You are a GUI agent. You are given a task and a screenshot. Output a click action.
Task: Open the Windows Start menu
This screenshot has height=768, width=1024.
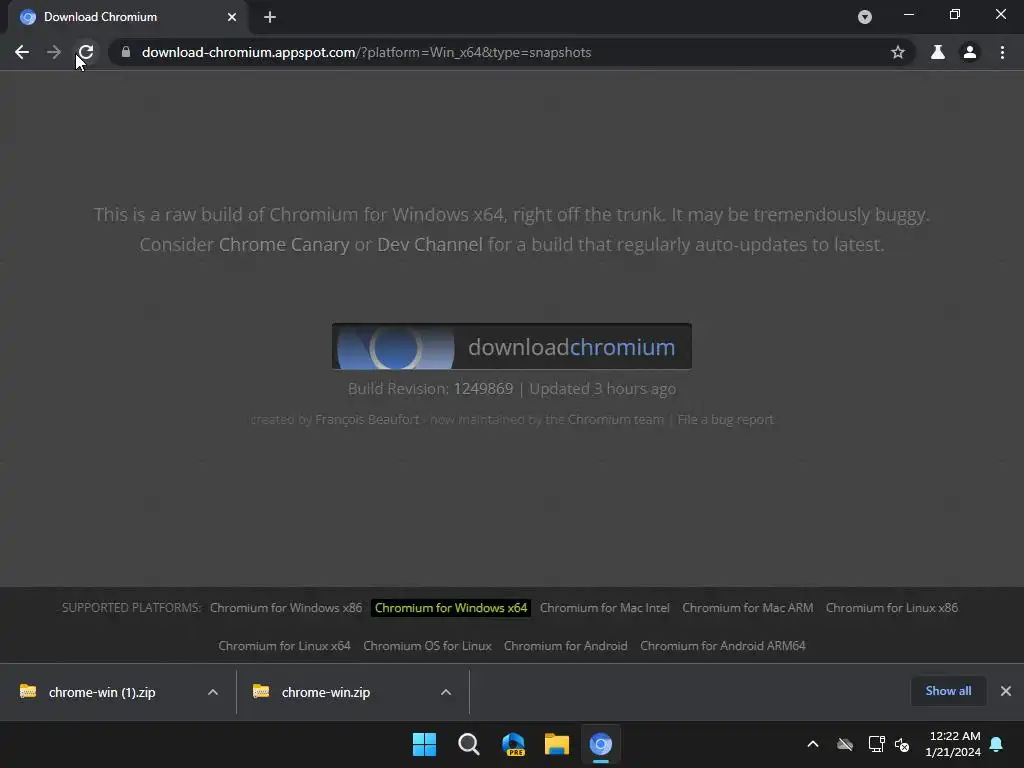click(x=424, y=744)
